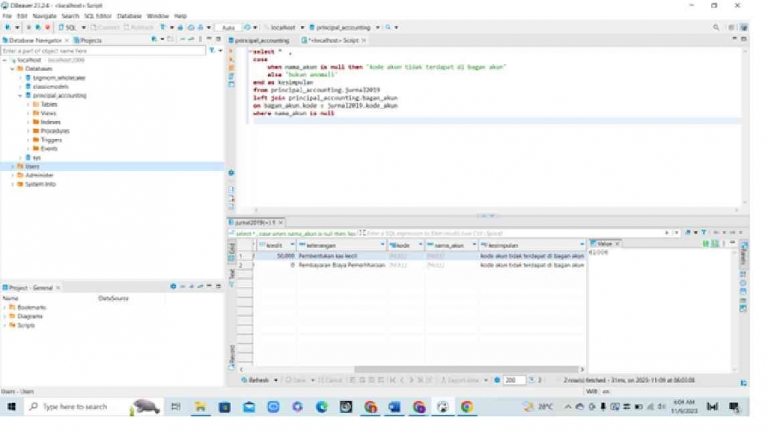Collapse the principal_accounting database node
770x433 pixels.
pyautogui.click(x=21, y=95)
